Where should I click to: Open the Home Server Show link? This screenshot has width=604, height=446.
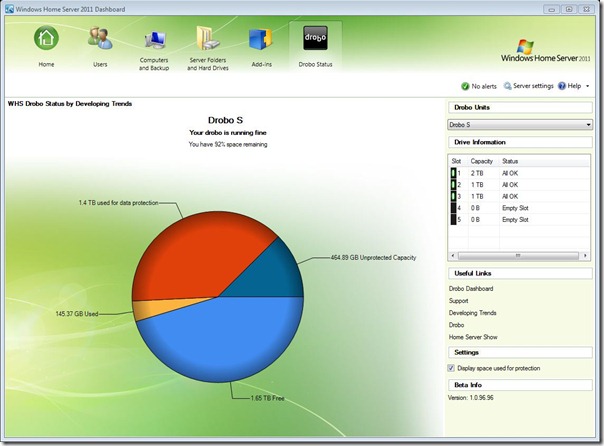474,336
